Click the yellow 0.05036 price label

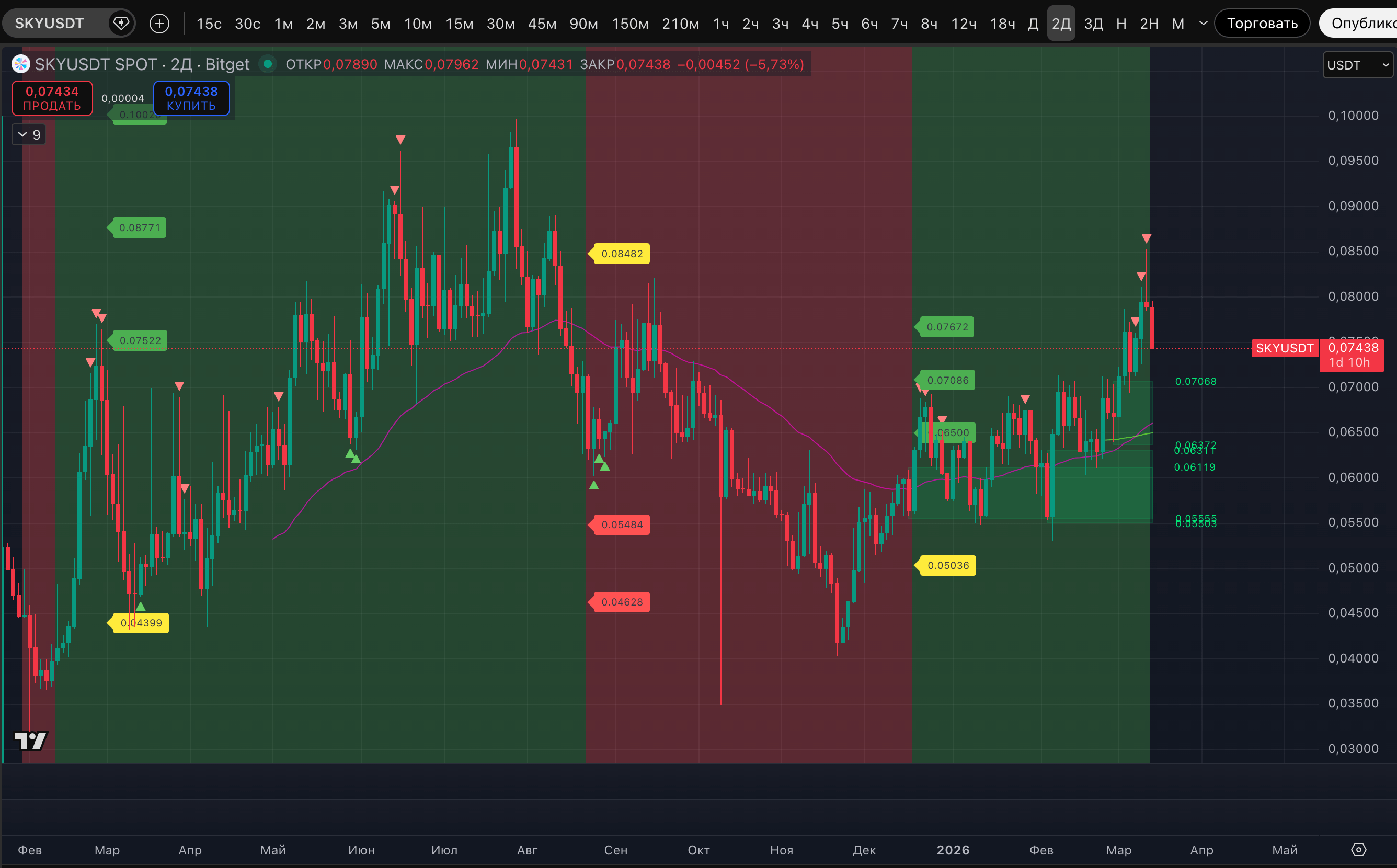947,565
